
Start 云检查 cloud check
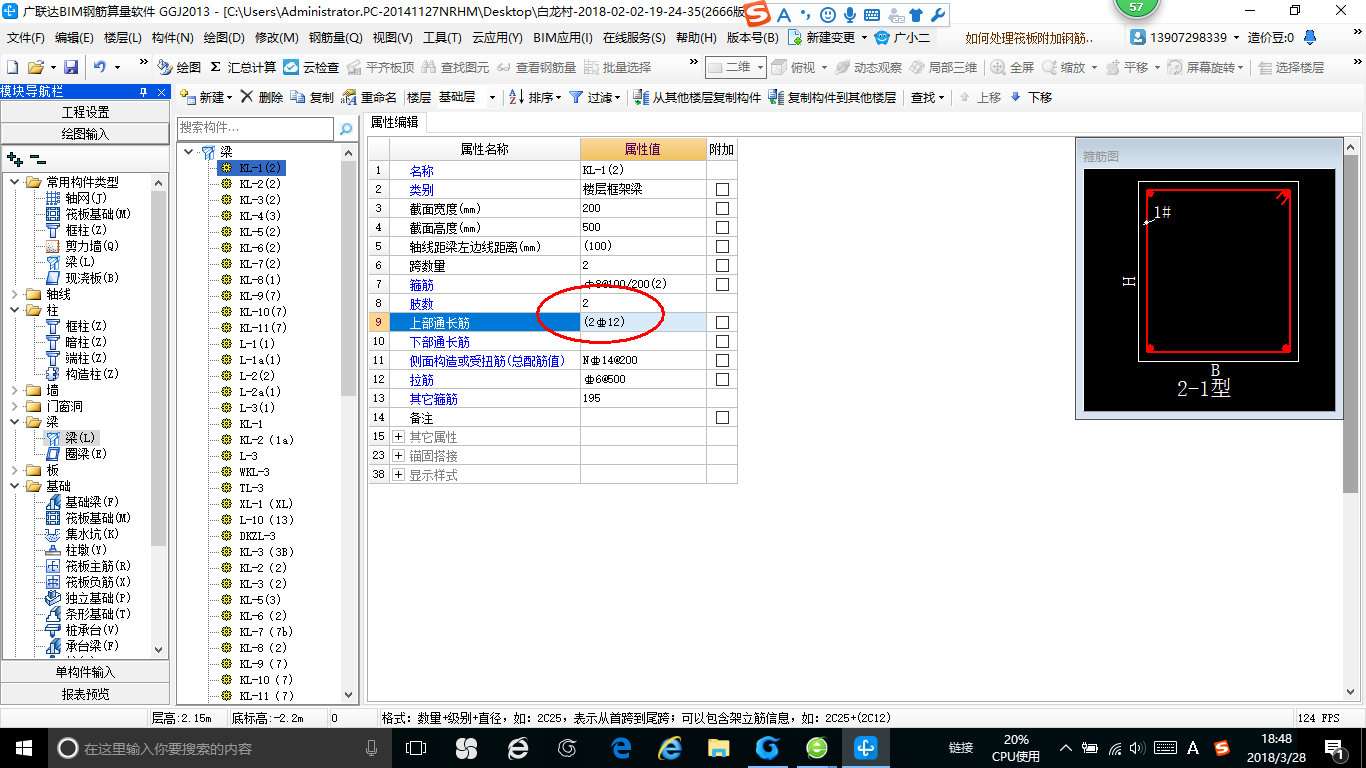pos(311,67)
